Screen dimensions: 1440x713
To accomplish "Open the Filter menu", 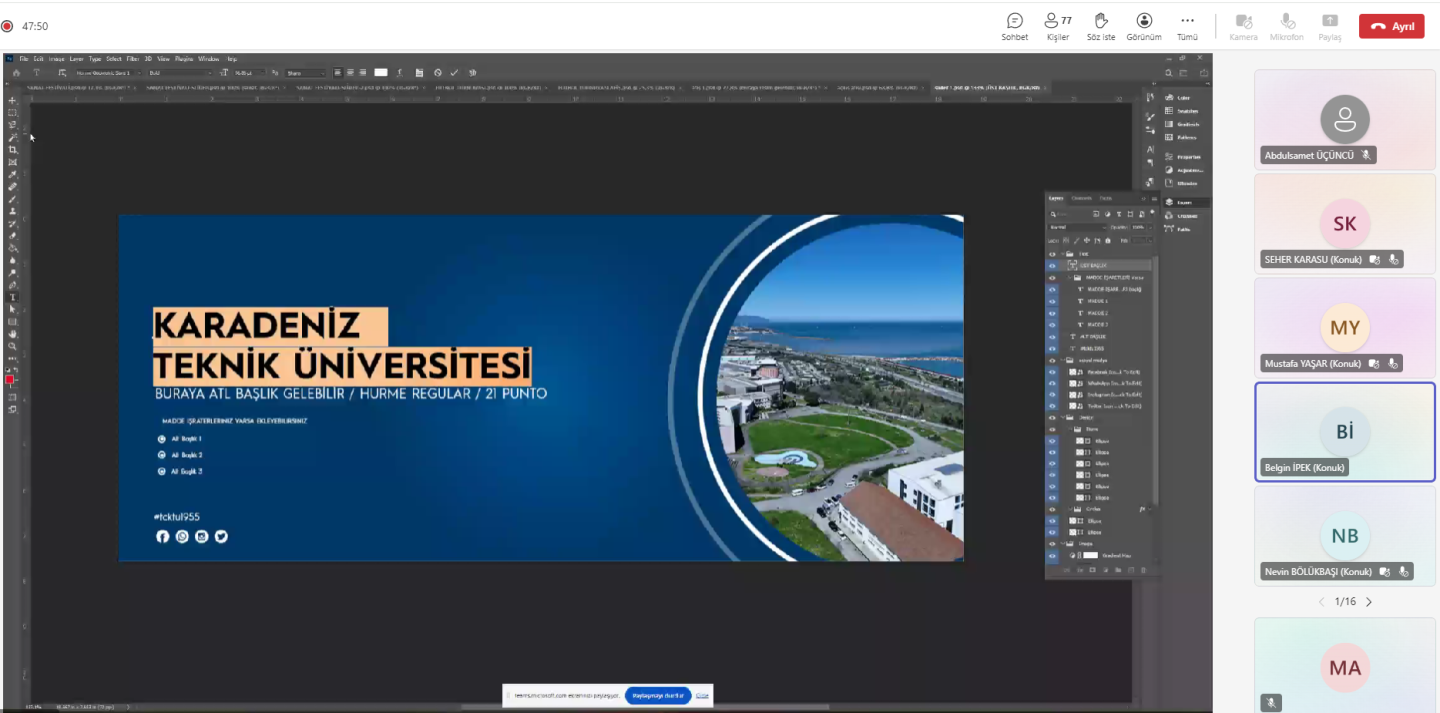I will pos(133,59).
